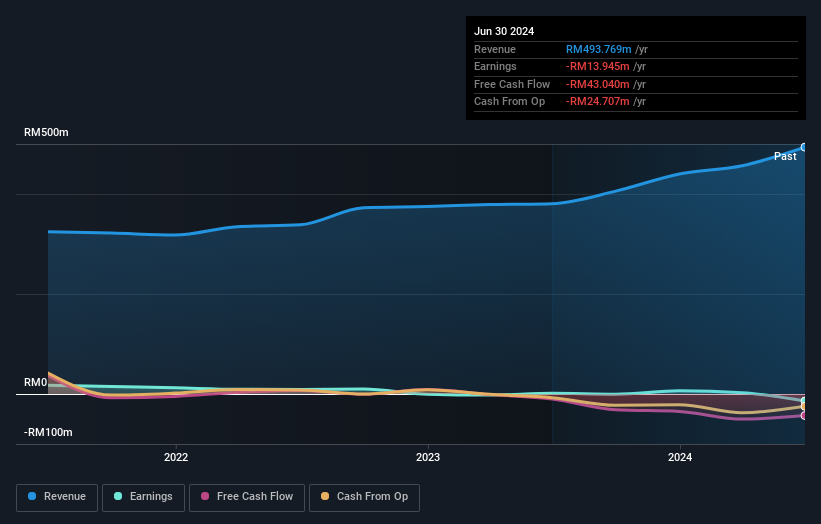Click the -RM43.040m free cash flow value

click(597, 84)
